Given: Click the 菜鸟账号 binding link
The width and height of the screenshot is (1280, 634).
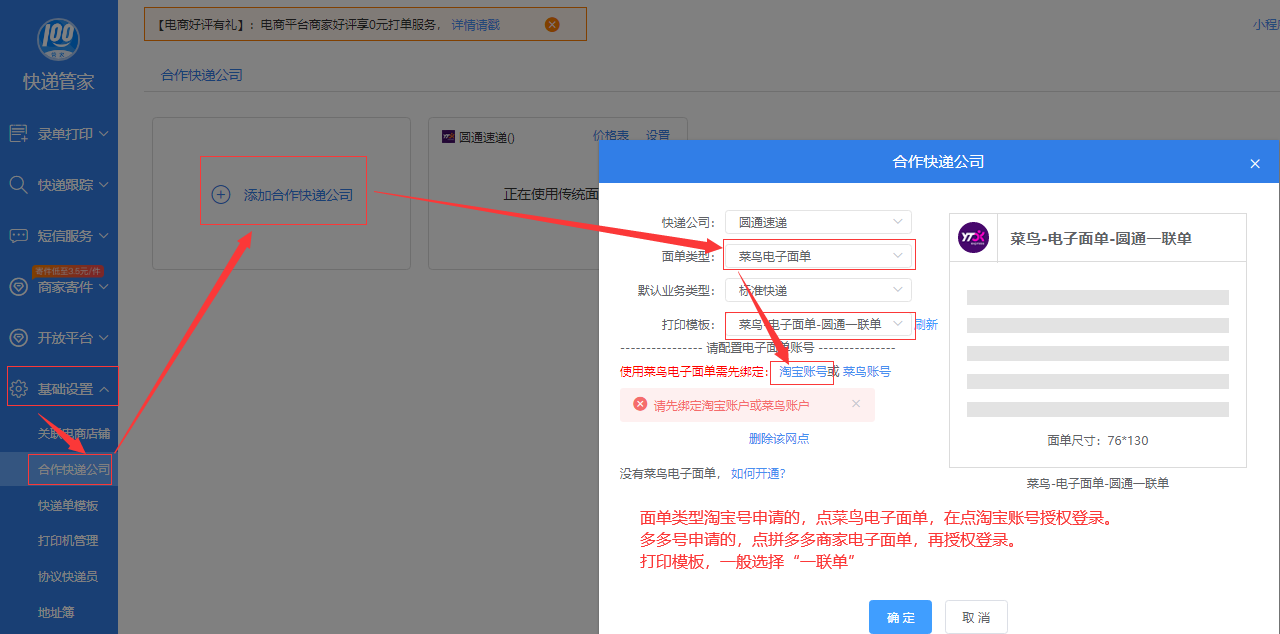Looking at the screenshot, I should [x=866, y=371].
